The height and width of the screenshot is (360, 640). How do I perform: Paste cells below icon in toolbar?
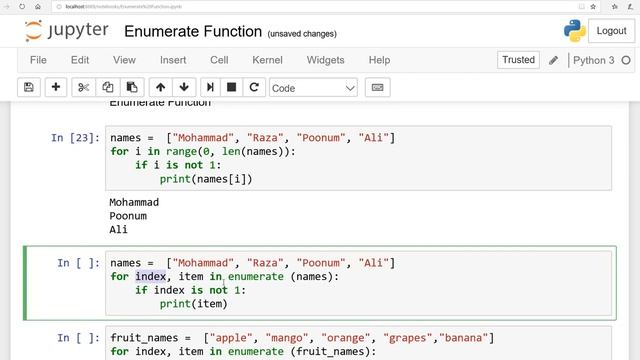point(132,87)
